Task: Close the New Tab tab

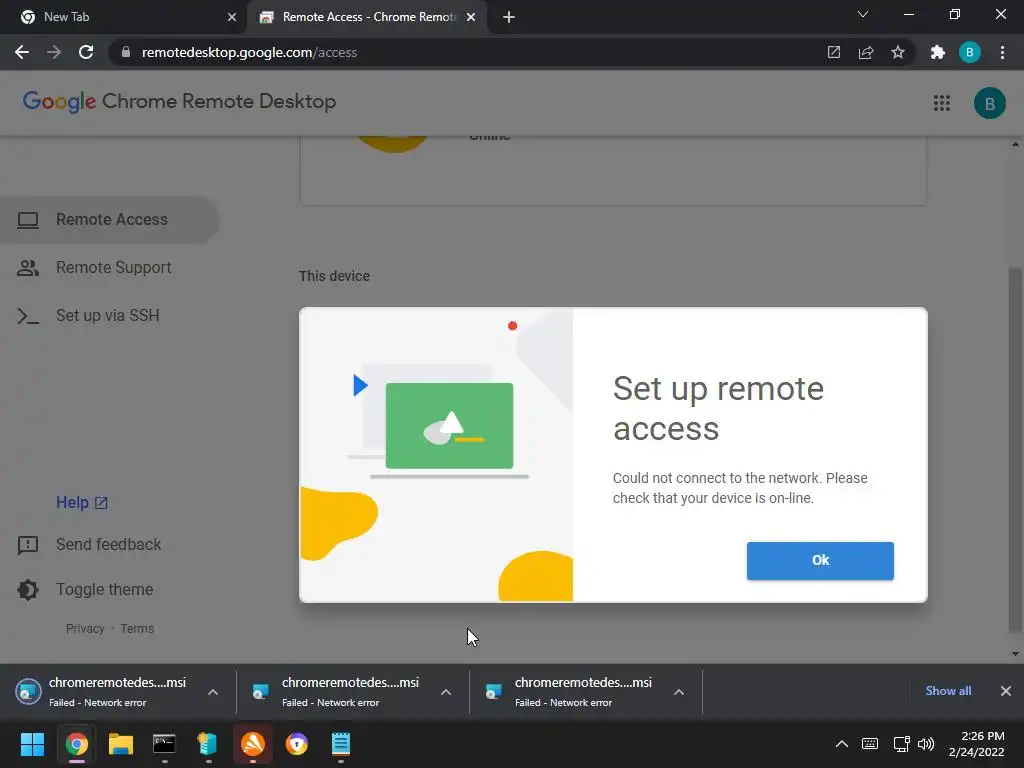Action: pyautogui.click(x=231, y=17)
